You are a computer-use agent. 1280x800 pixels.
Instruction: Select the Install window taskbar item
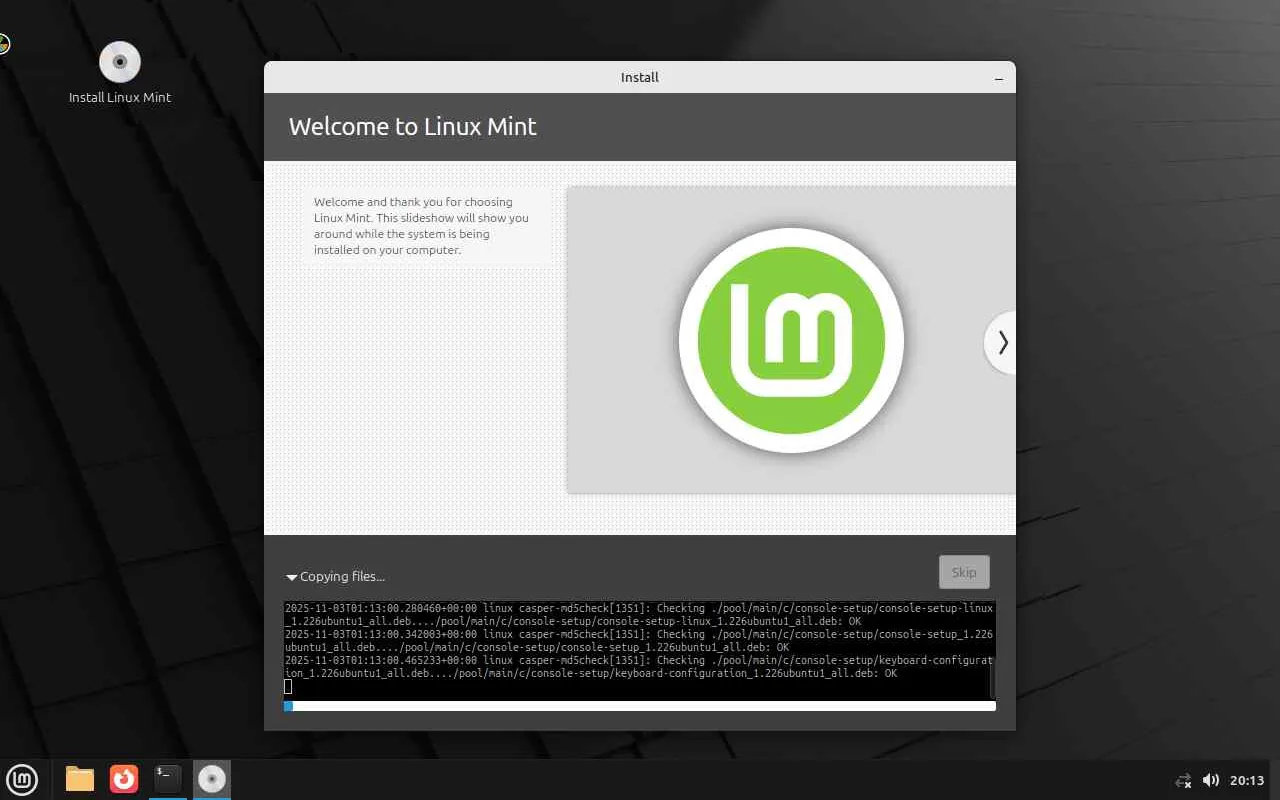212,779
